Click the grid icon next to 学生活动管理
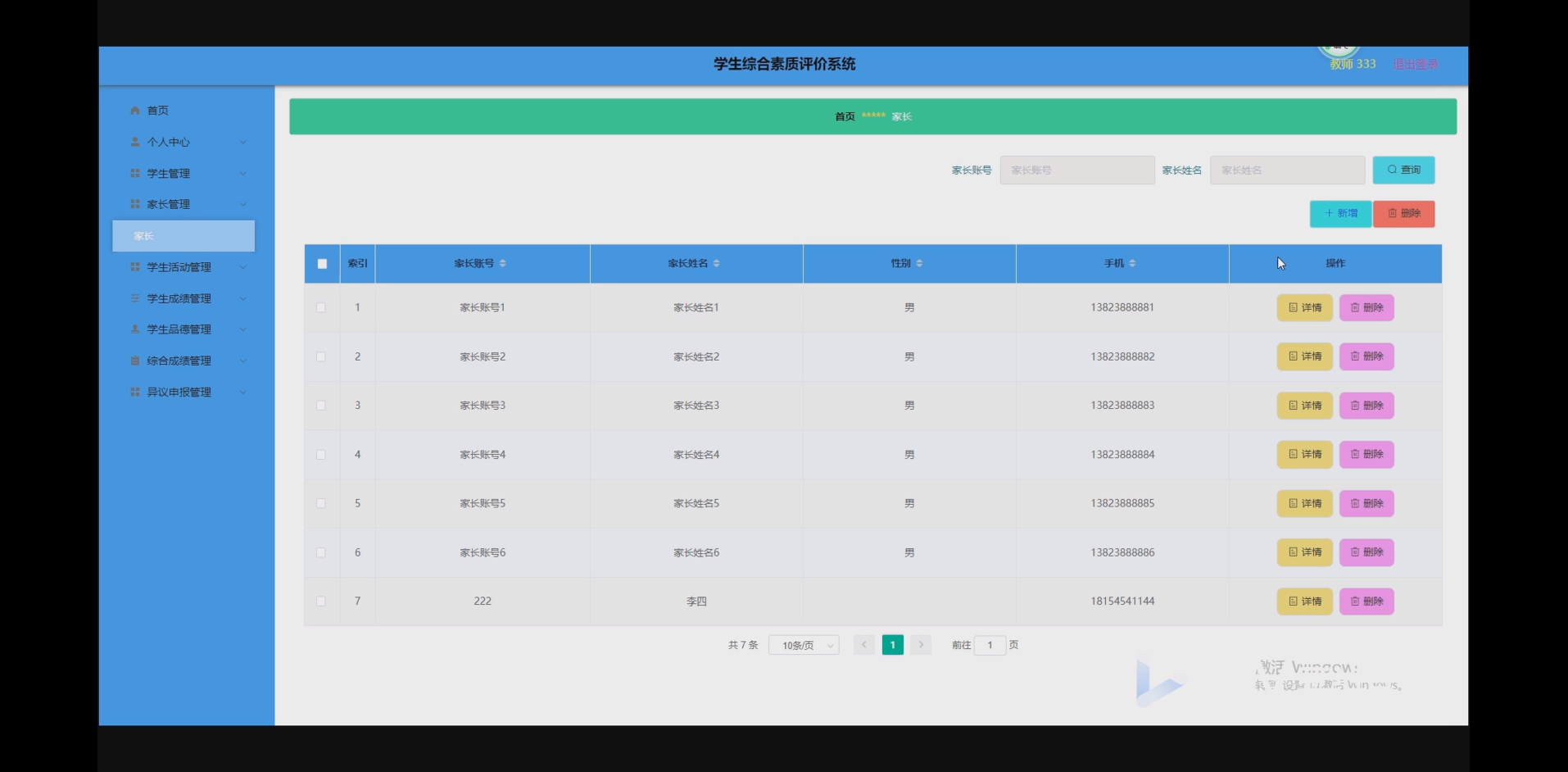The height and width of the screenshot is (772, 1568). coord(135,267)
